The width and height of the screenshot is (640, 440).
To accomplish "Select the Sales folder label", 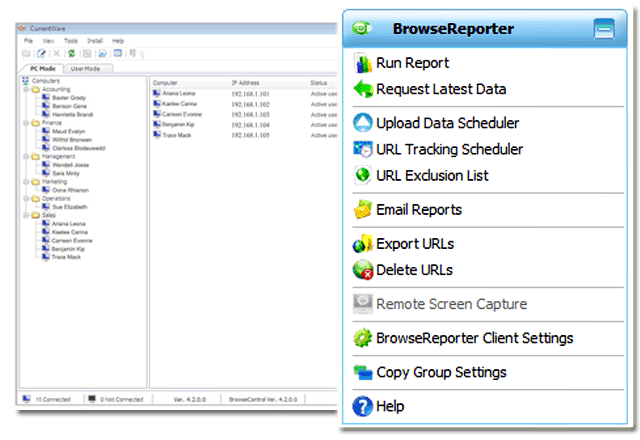I will [49, 215].
